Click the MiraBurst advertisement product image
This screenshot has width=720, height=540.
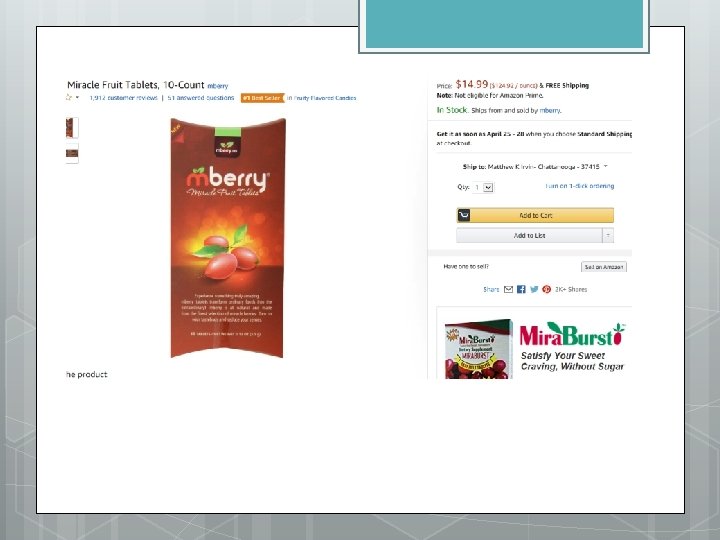tap(478, 349)
